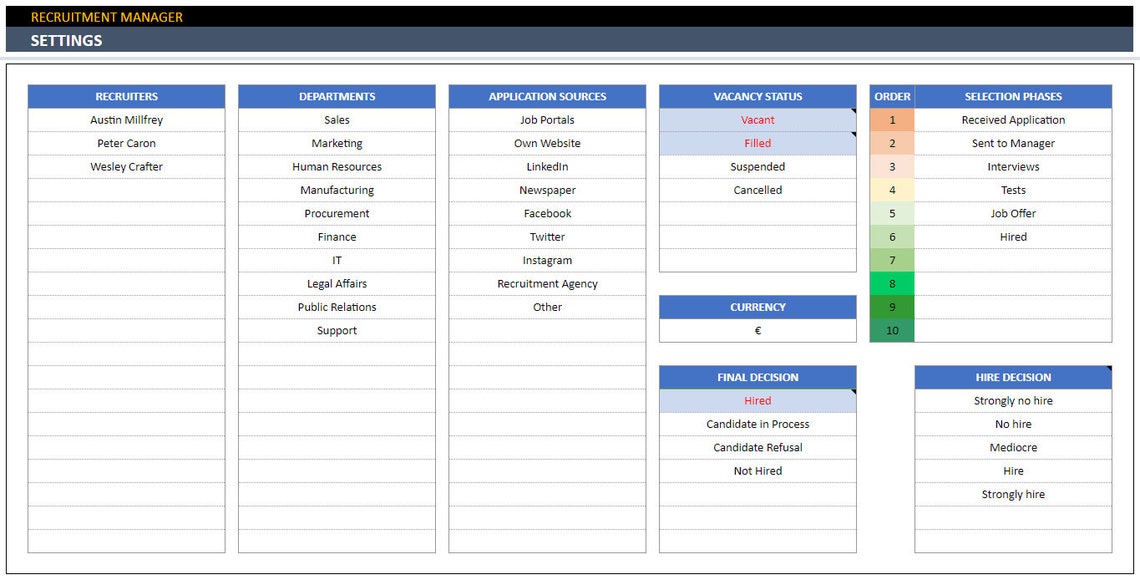Image resolution: width=1140 pixels, height=585 pixels.
Task: Select the Public Relations department cell
Action: coord(337,307)
